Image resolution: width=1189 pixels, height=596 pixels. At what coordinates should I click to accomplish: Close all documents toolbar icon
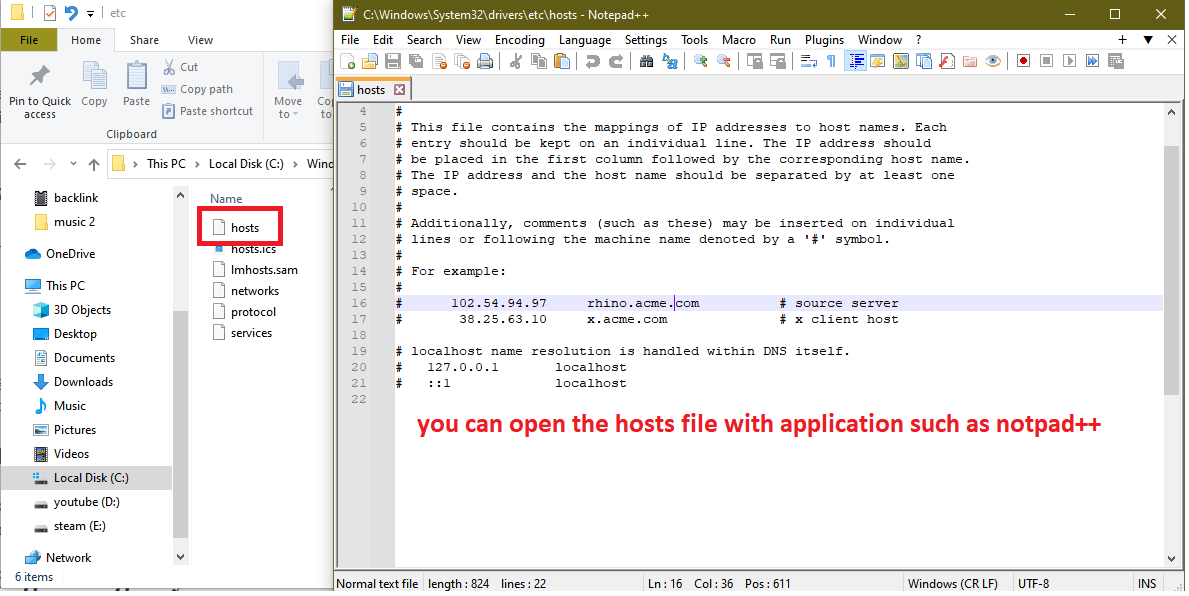(462, 61)
